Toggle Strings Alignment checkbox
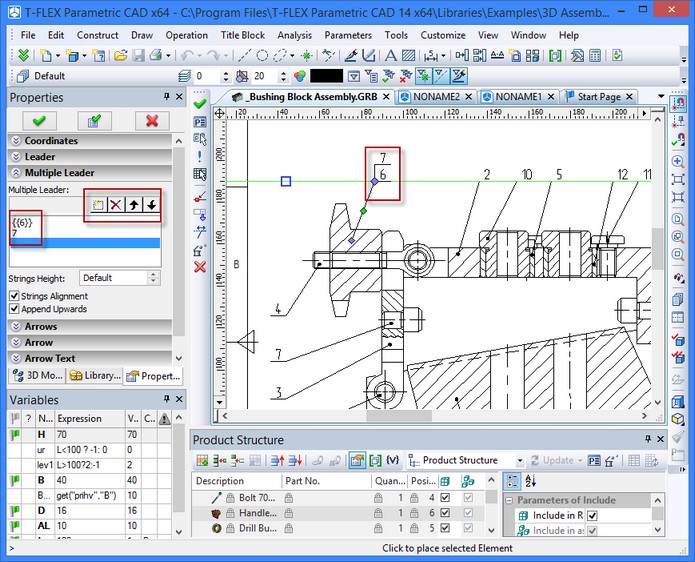 coord(14,296)
